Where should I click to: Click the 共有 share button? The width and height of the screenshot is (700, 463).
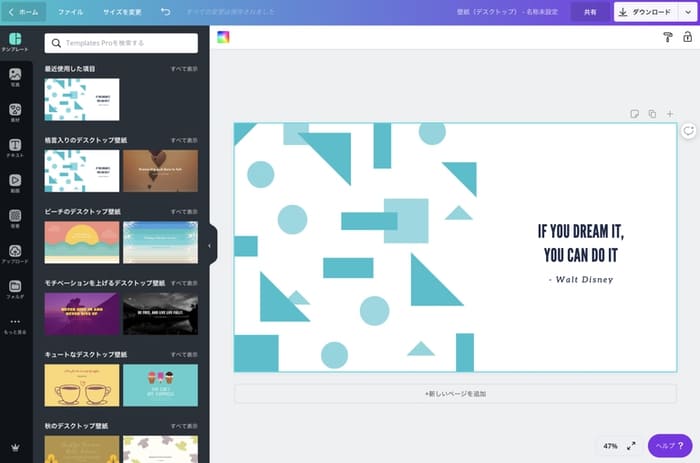(590, 12)
